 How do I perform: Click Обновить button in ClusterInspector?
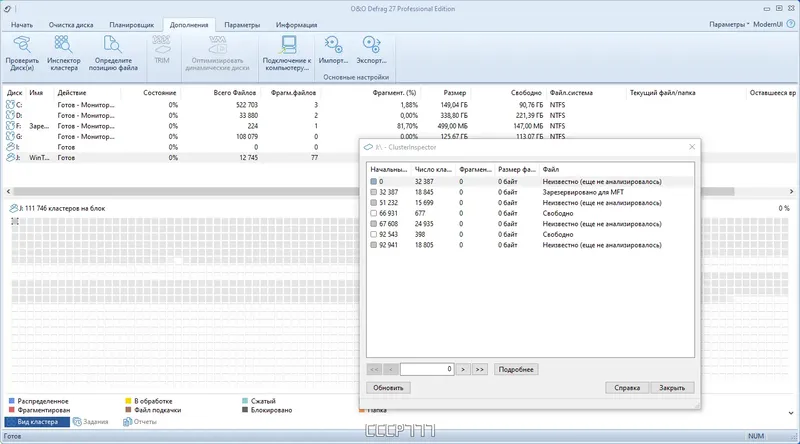[388, 388]
